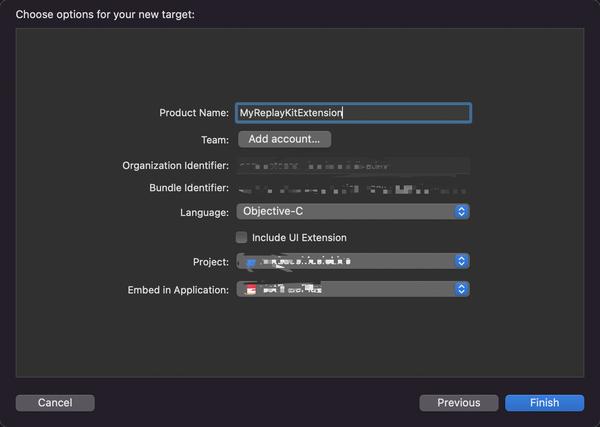Click the project icon in Project popup
Screen dimensions: 600x427
[251, 262]
